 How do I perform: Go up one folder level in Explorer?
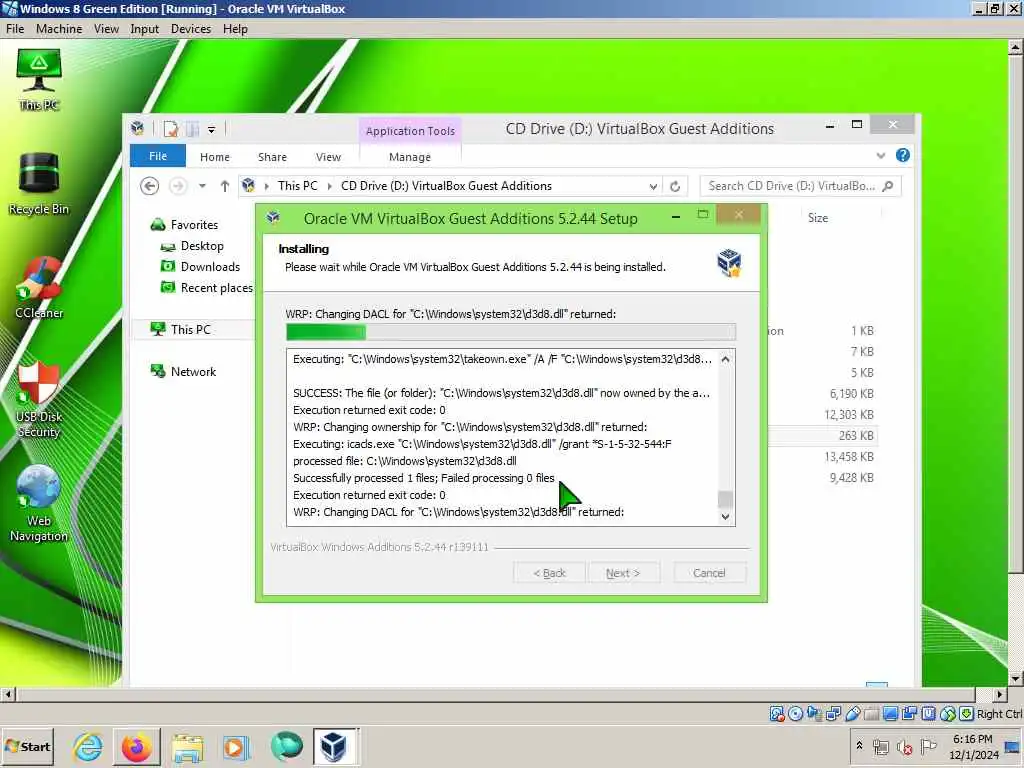(225, 186)
